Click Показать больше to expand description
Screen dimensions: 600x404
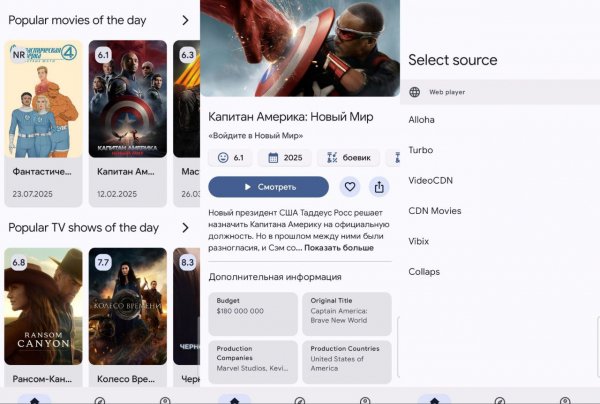pos(339,248)
